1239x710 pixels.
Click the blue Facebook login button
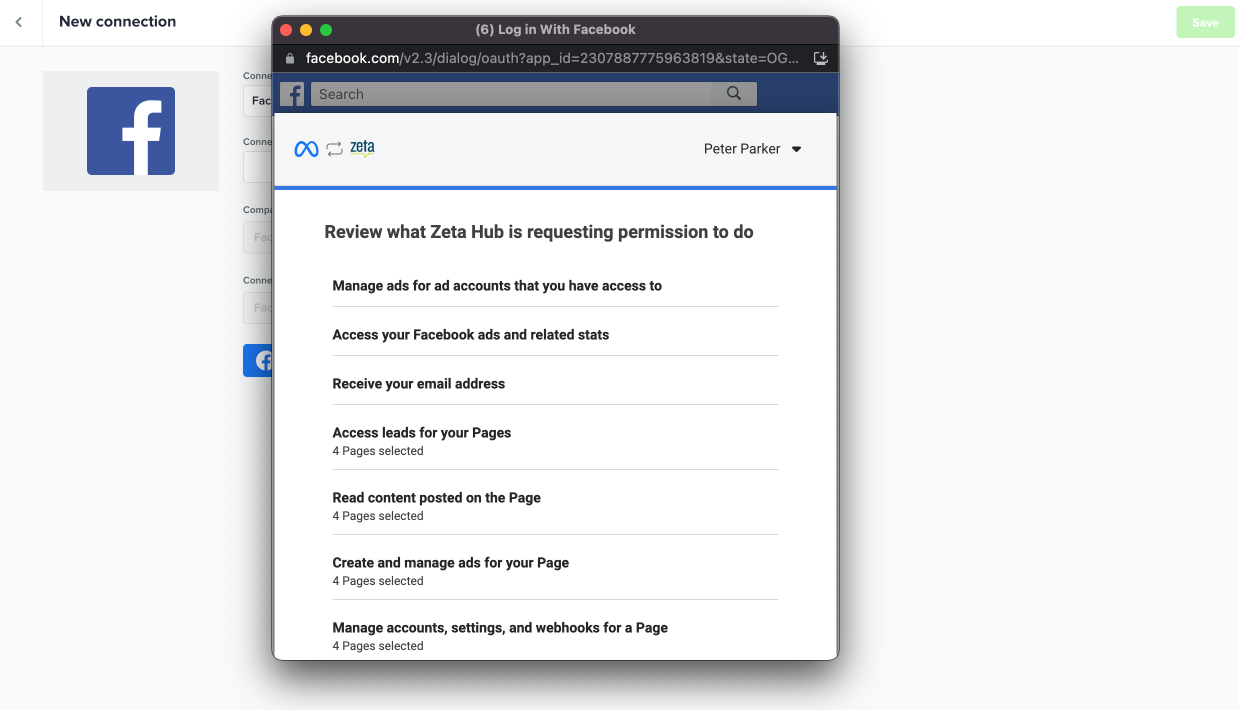coord(258,361)
